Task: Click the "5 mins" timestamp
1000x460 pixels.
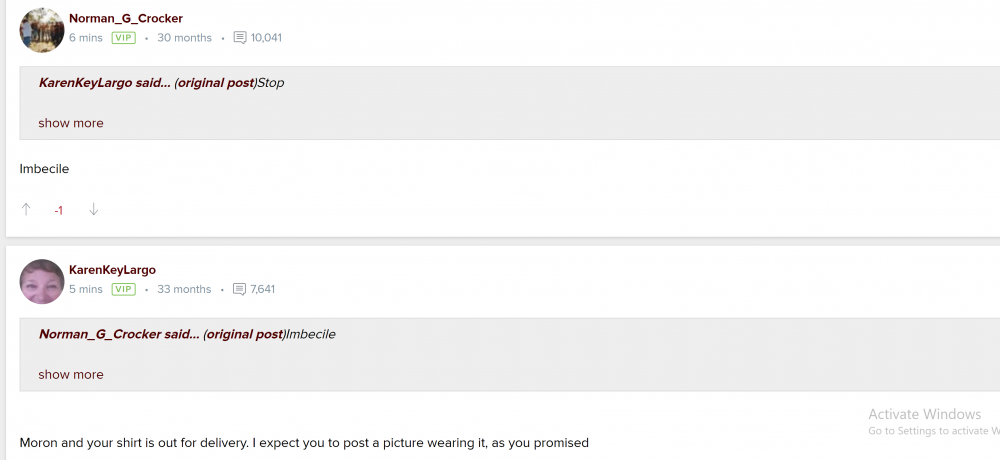Action: click(x=85, y=290)
